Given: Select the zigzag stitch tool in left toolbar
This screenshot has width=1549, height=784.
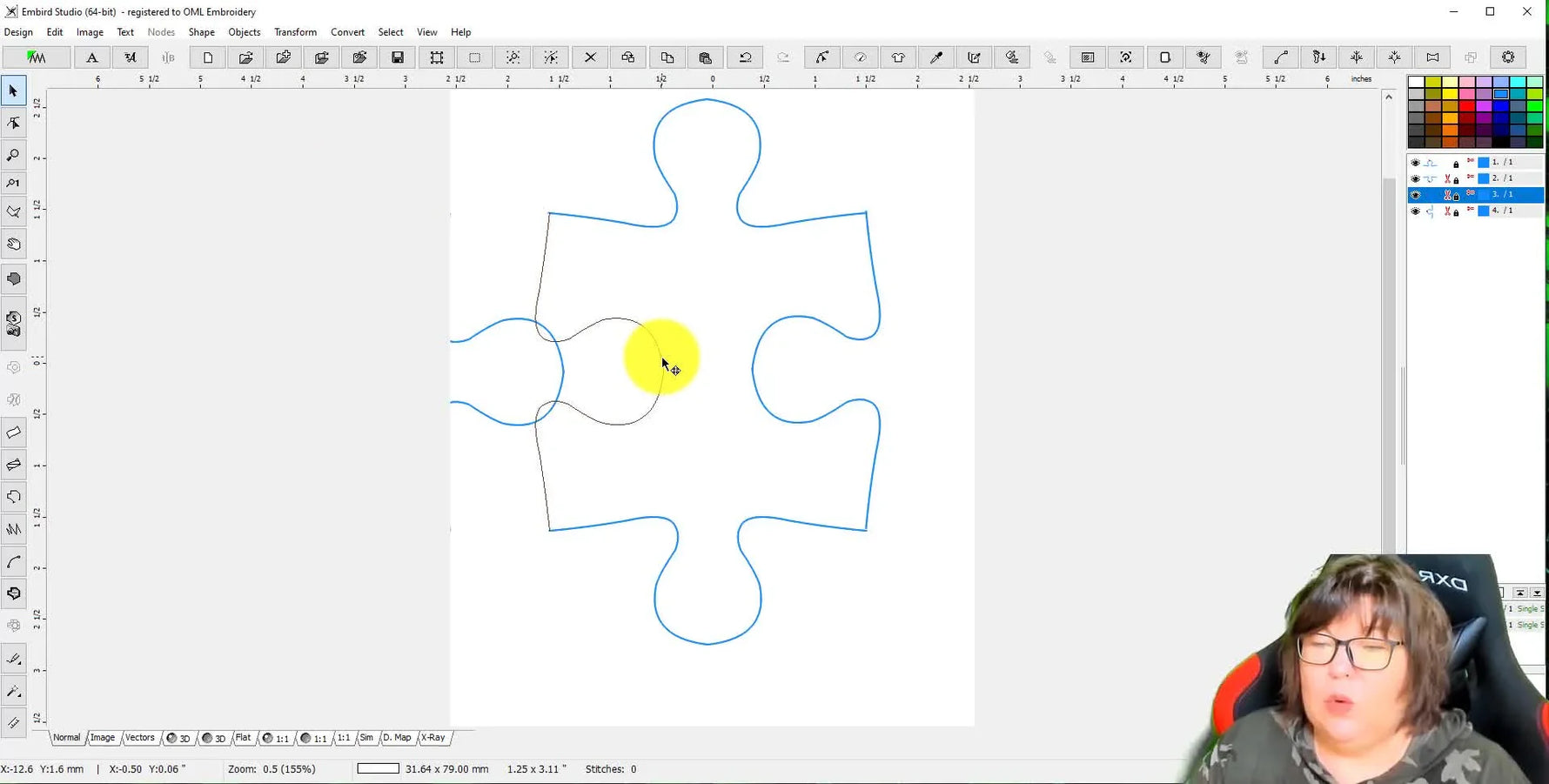Looking at the screenshot, I should 13,529.
